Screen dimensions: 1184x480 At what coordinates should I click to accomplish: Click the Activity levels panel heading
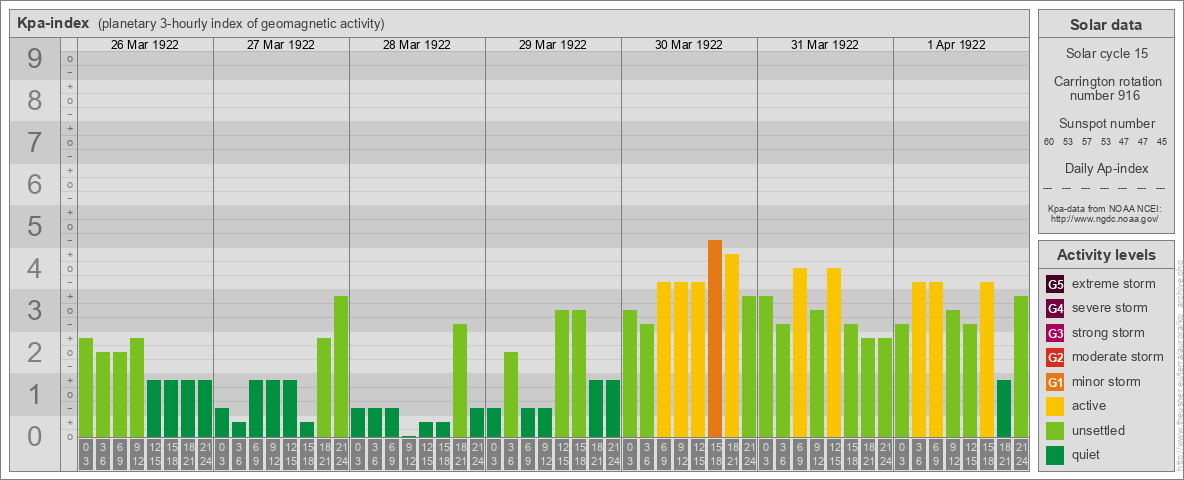pyautogui.click(x=1106, y=255)
